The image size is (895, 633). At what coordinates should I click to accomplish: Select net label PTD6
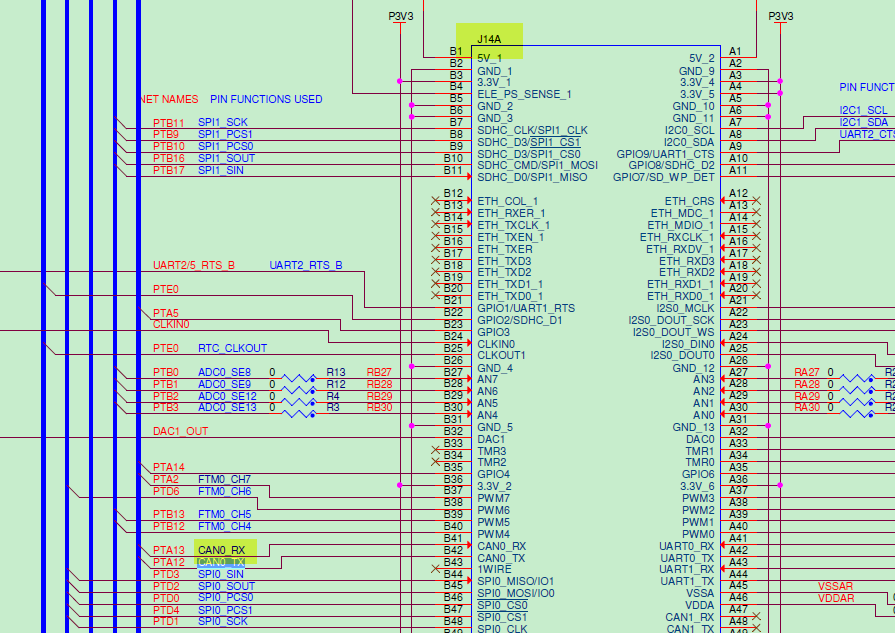pyautogui.click(x=166, y=491)
